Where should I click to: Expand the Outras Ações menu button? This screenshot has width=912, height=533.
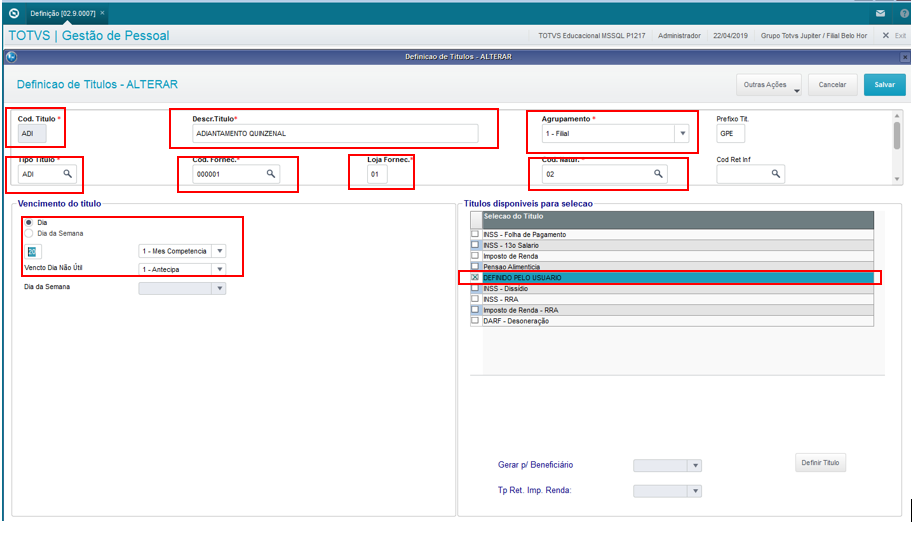click(769, 85)
